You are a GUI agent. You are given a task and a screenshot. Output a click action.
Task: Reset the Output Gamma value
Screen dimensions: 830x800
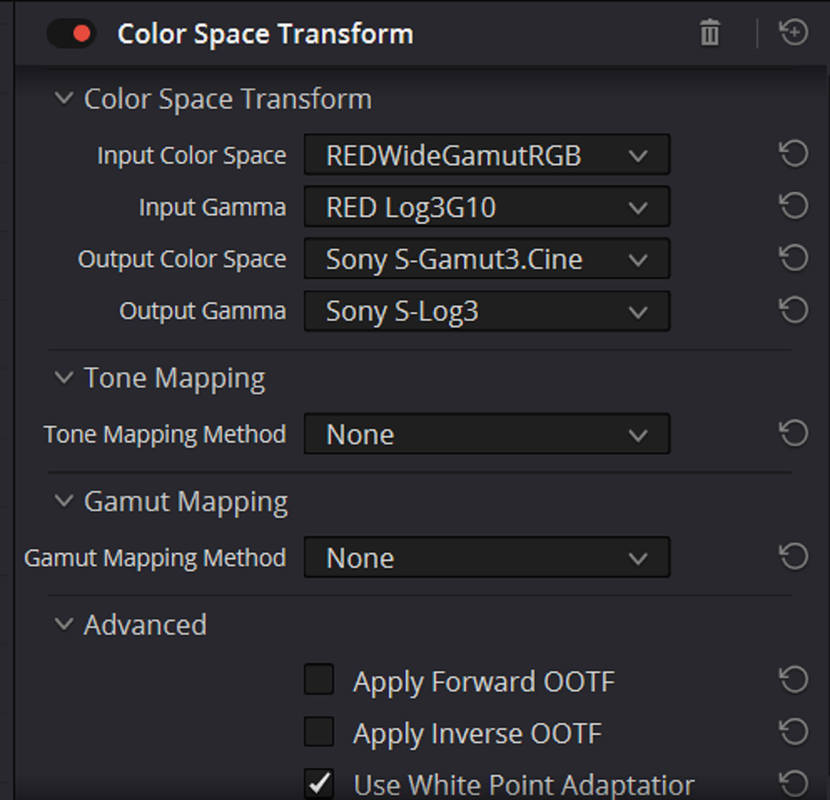click(793, 310)
